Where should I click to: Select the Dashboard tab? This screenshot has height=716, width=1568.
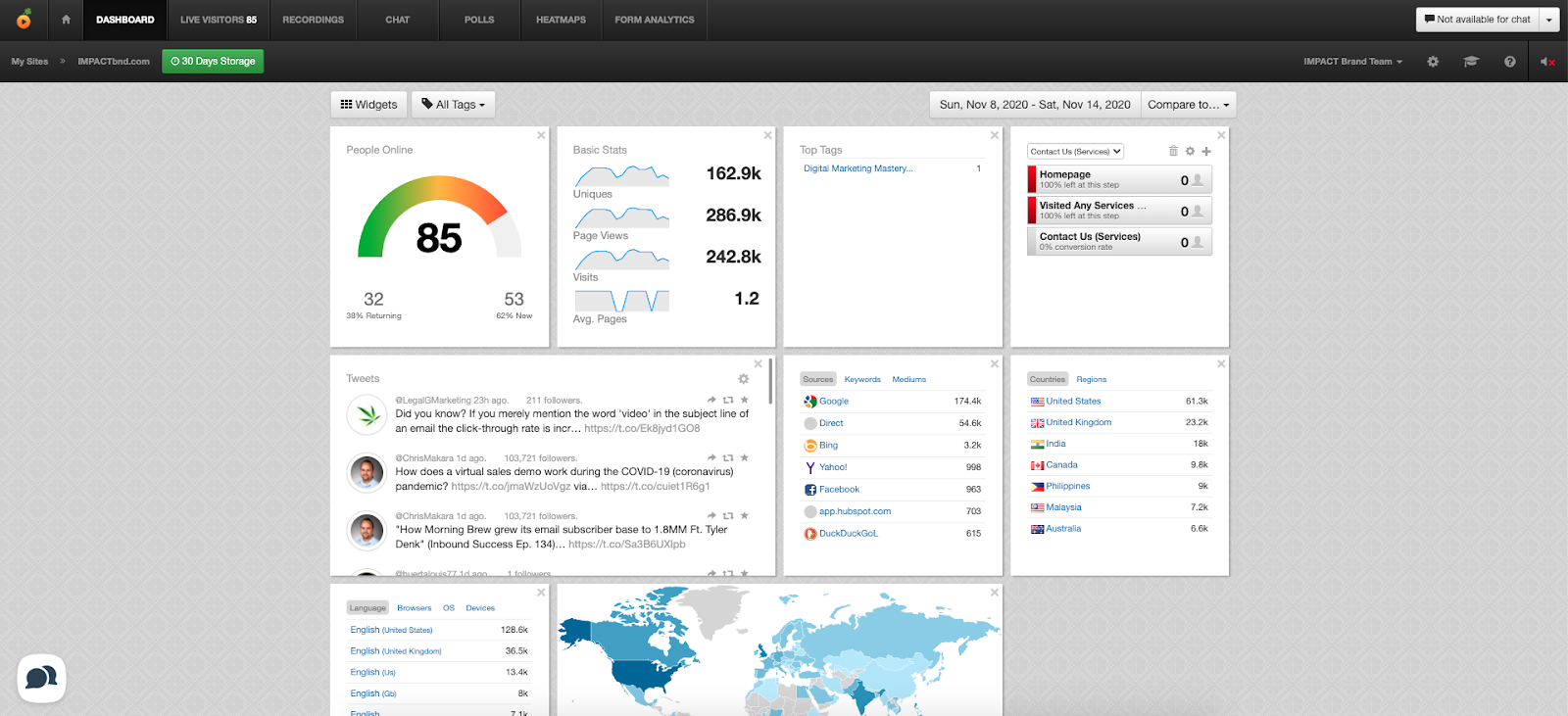coord(125,20)
